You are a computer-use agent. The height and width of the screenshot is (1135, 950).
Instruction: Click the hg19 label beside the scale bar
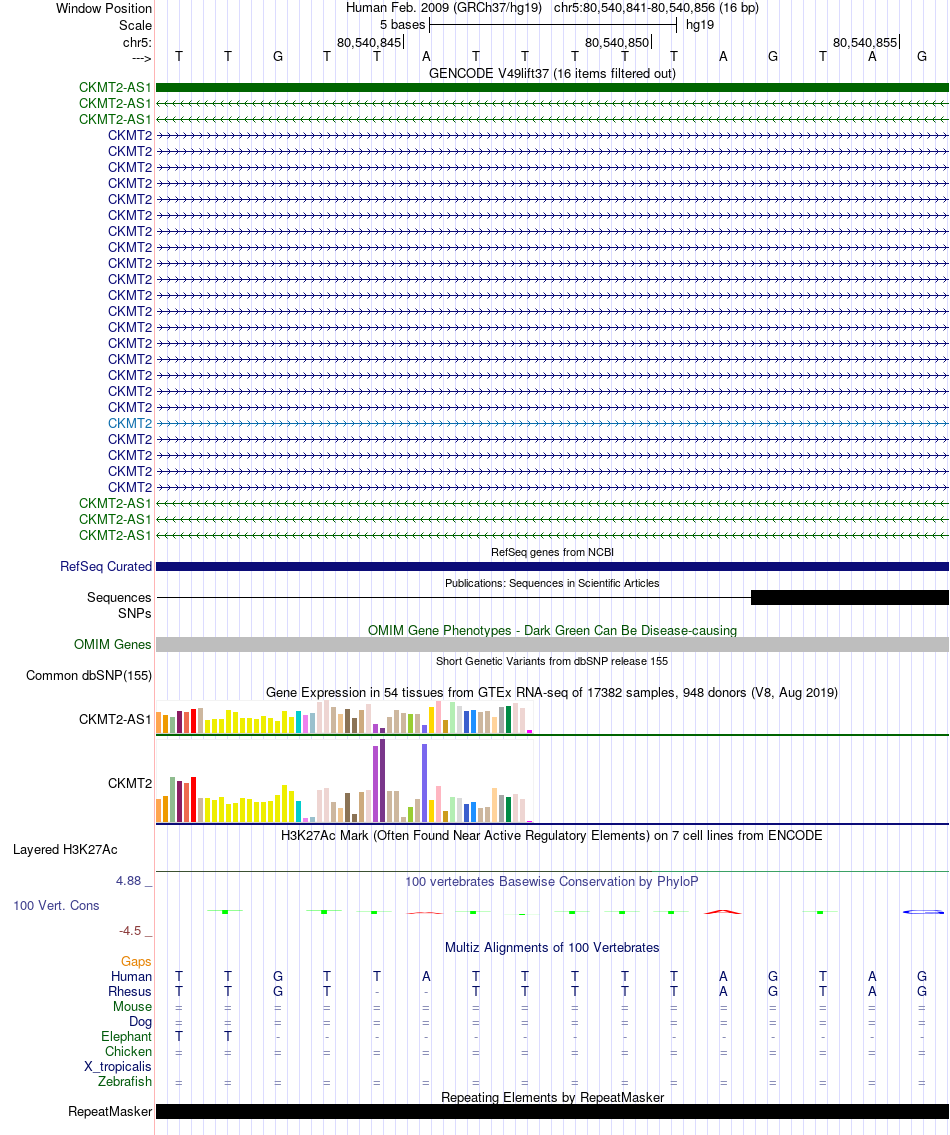pyautogui.click(x=699, y=25)
